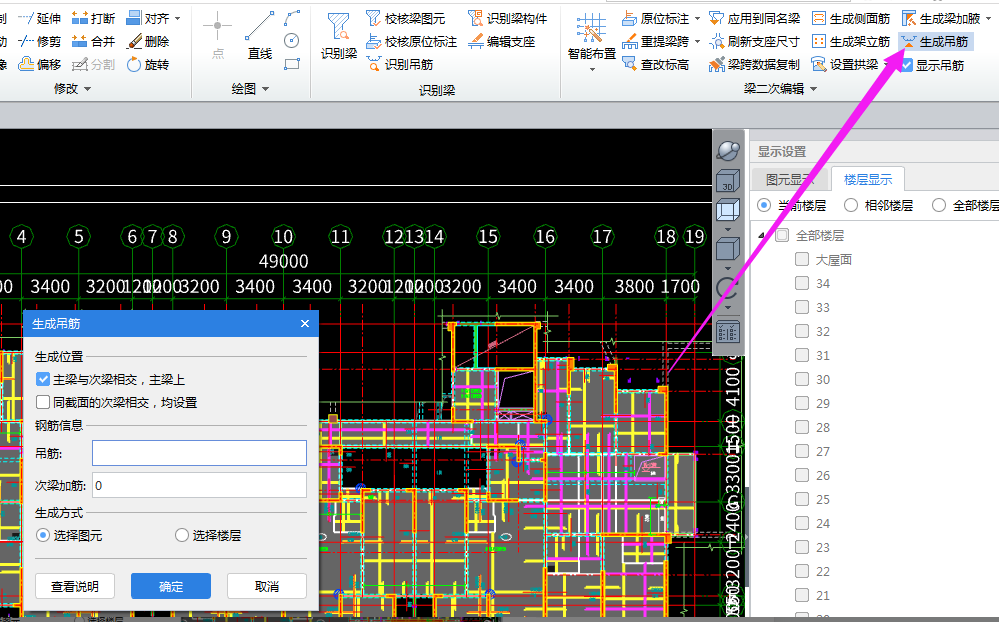Click 生成侧面筋 tool
This screenshot has height=622, width=999.
(851, 18)
